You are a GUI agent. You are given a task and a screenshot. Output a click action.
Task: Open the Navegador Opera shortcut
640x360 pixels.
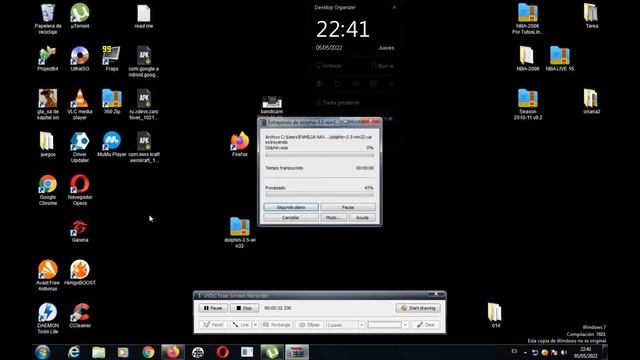click(80, 190)
